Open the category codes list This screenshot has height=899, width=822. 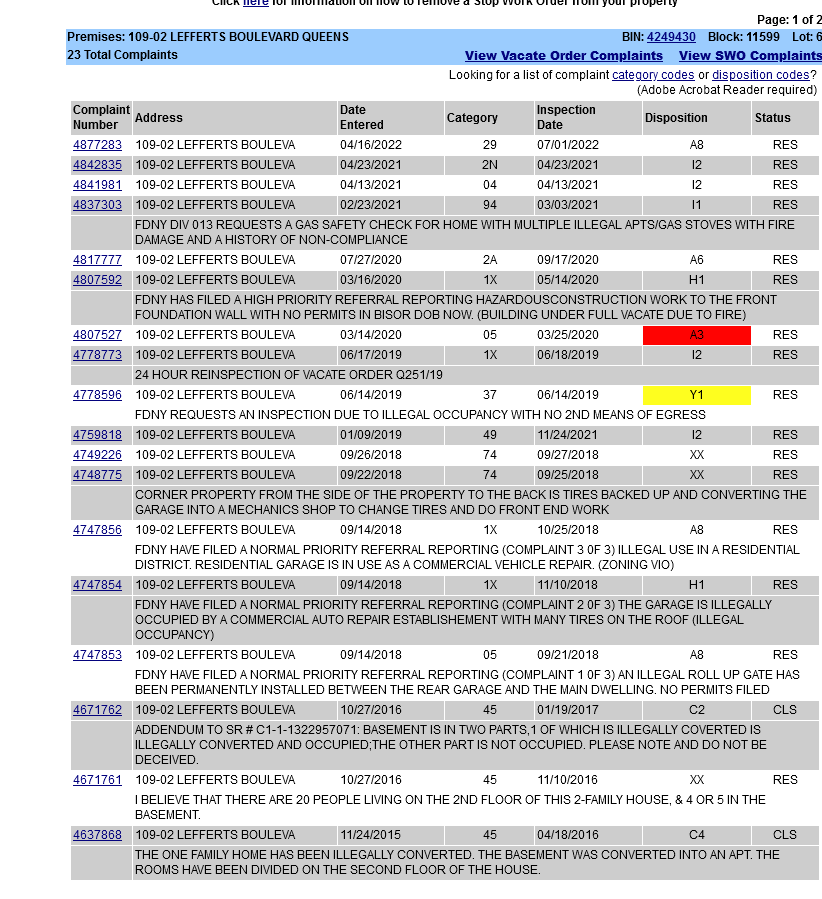[653, 75]
